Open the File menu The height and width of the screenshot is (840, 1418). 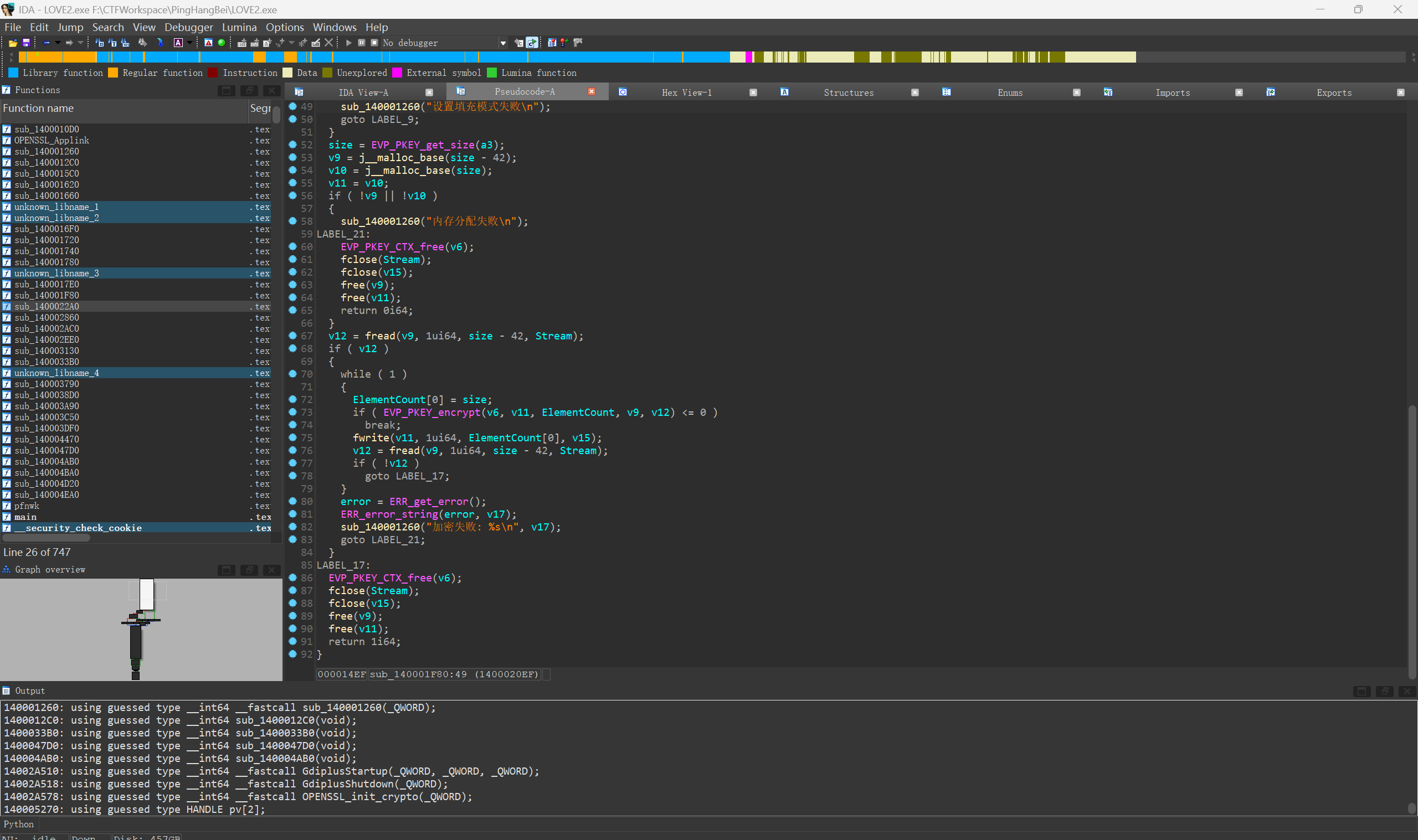pyautogui.click(x=12, y=27)
